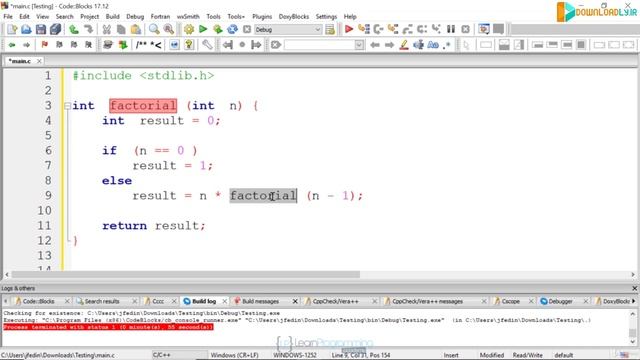Image resolution: width=640 pixels, height=360 pixels.
Task: Build and run icon
Action: pyautogui.click(x=218, y=29)
